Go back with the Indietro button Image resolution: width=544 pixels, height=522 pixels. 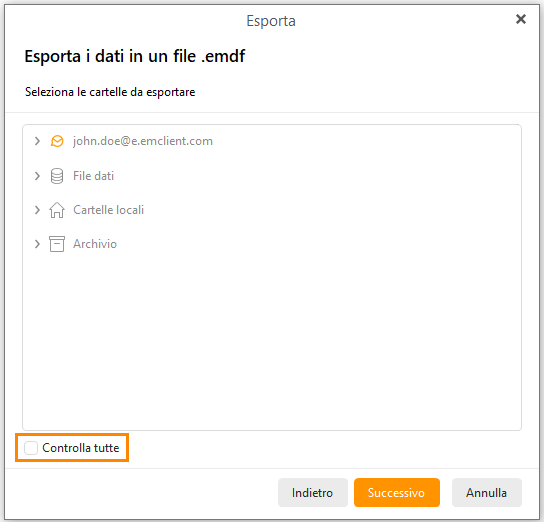(x=313, y=493)
